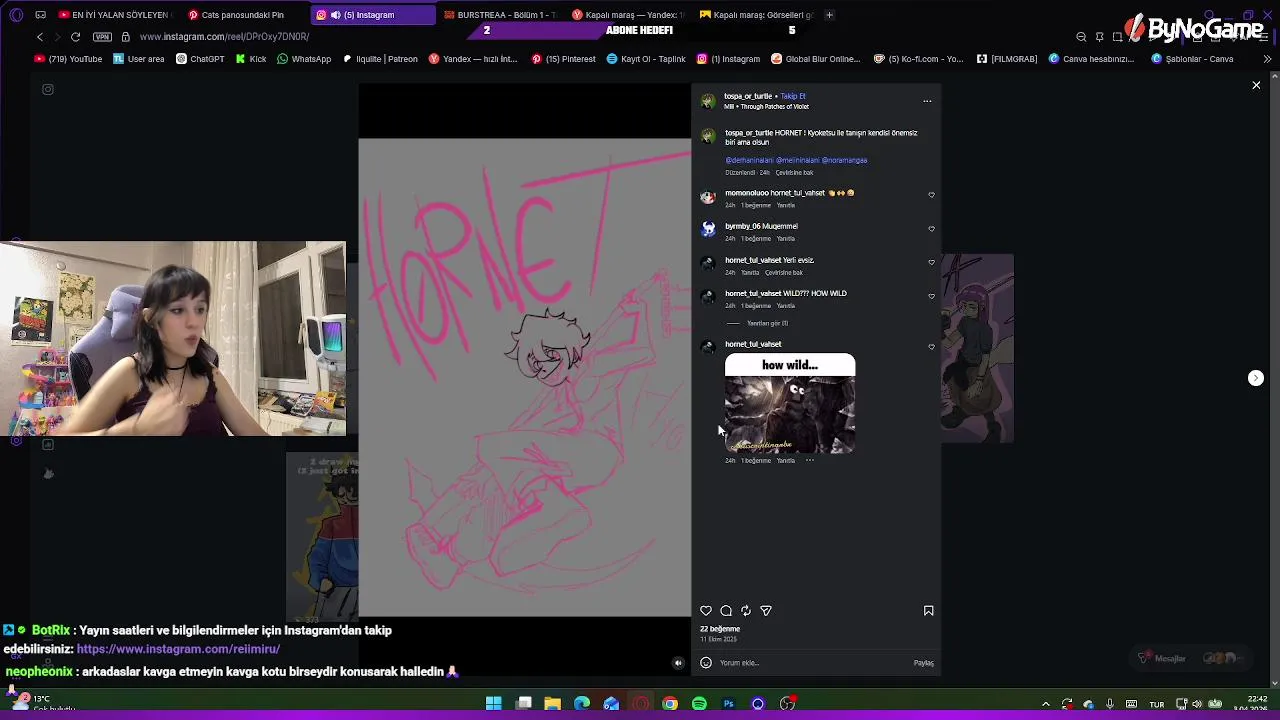The image size is (1280, 720).
Task: Switch to 'EN İYİ YALAN SÖYLEYEN' tab
Action: 113,15
